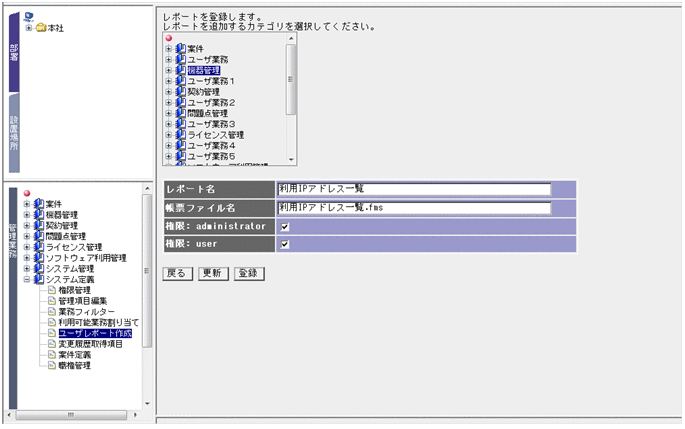Click the book icon beside highlighted 機器管理 category
685x429 pixels.
(x=180, y=70)
